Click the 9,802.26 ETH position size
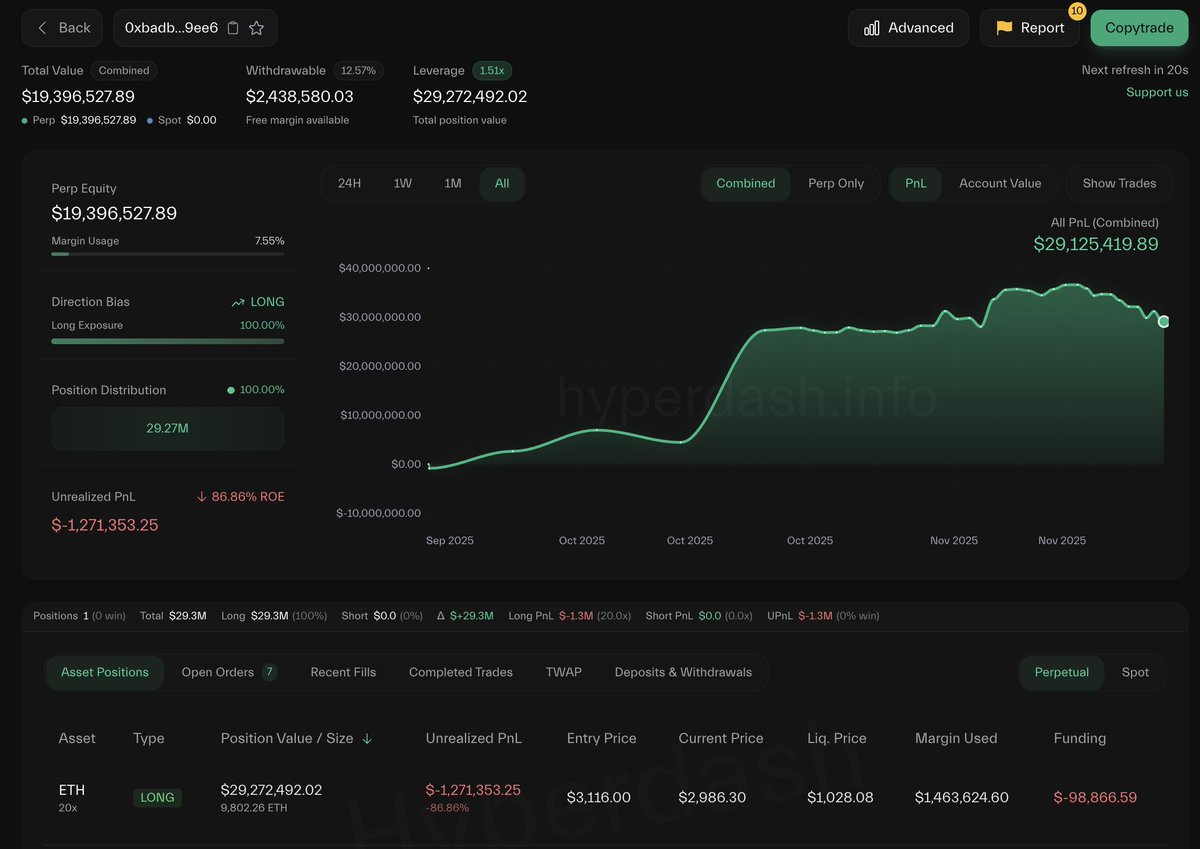The height and width of the screenshot is (849, 1200). pos(254,808)
